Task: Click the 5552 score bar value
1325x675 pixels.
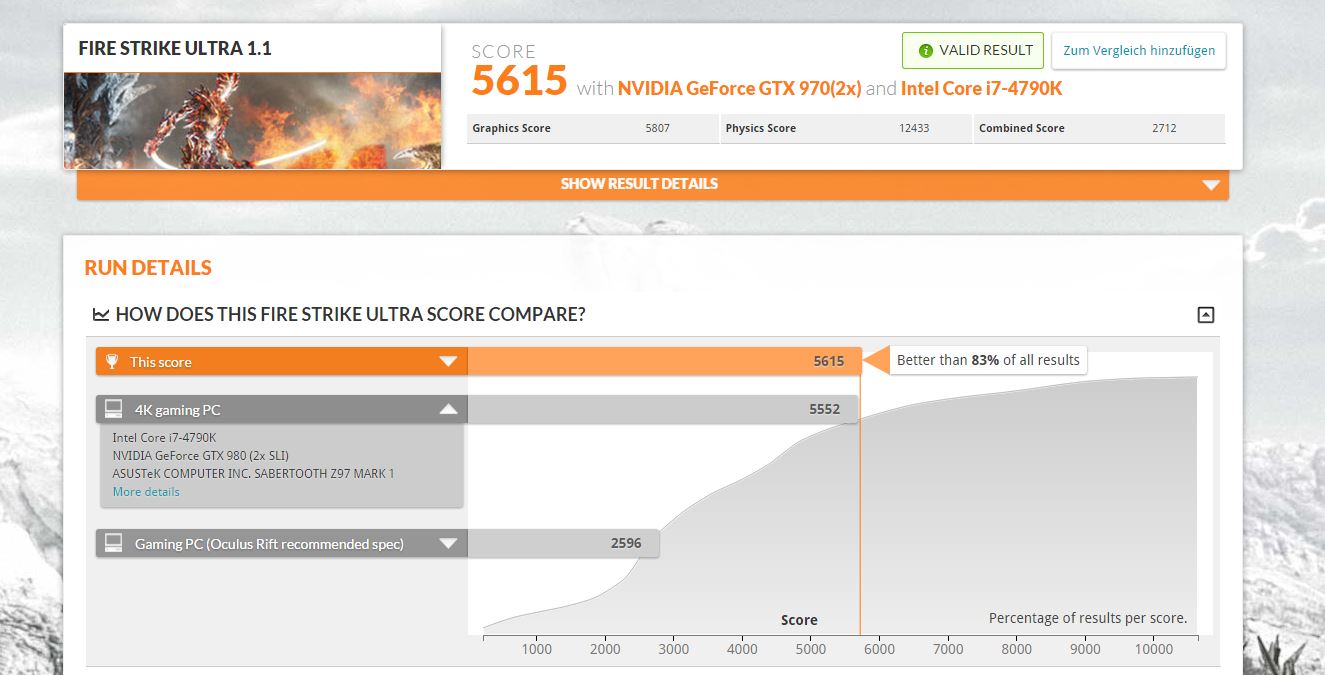Action: 825,409
